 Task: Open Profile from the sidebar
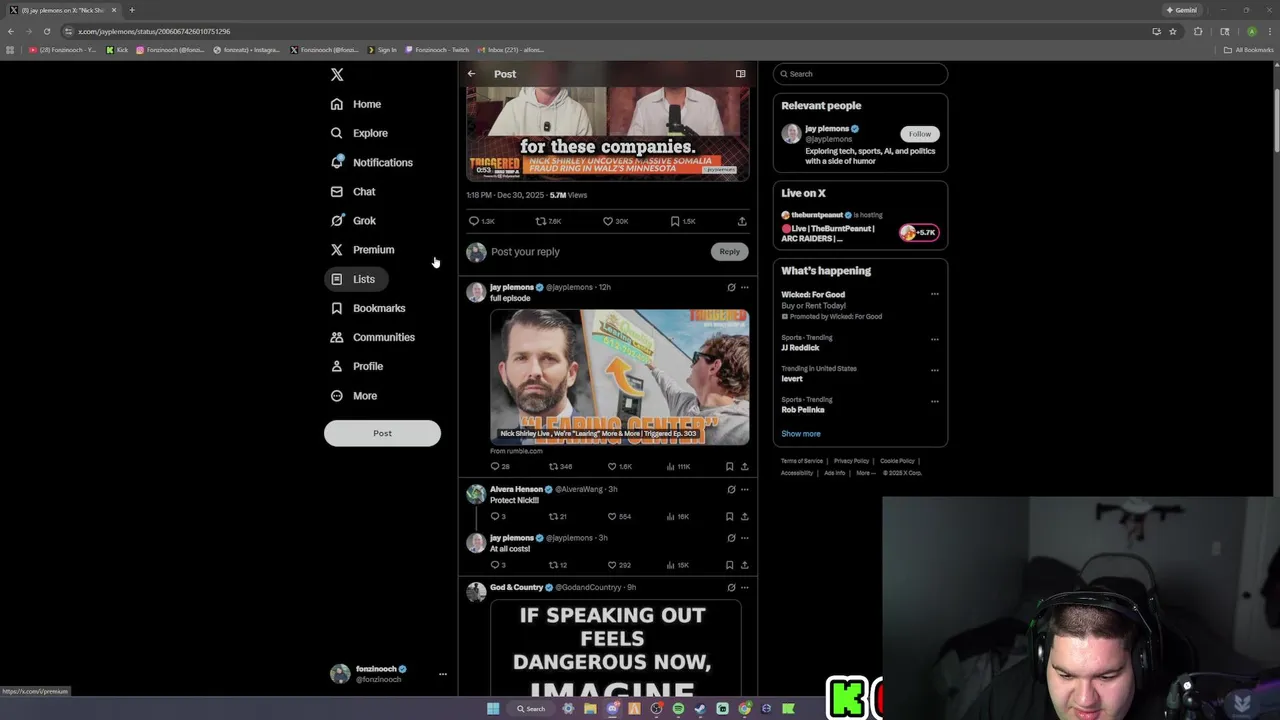pyautogui.click(x=357, y=366)
